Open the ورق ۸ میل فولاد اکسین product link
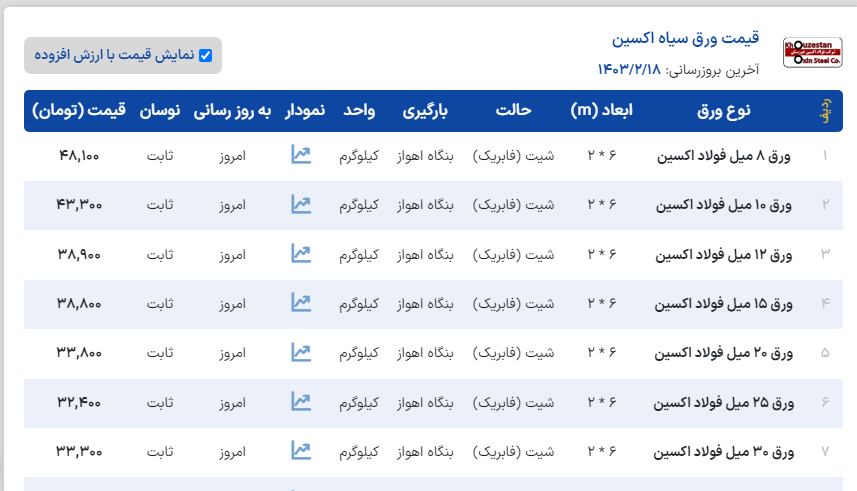 click(725, 156)
